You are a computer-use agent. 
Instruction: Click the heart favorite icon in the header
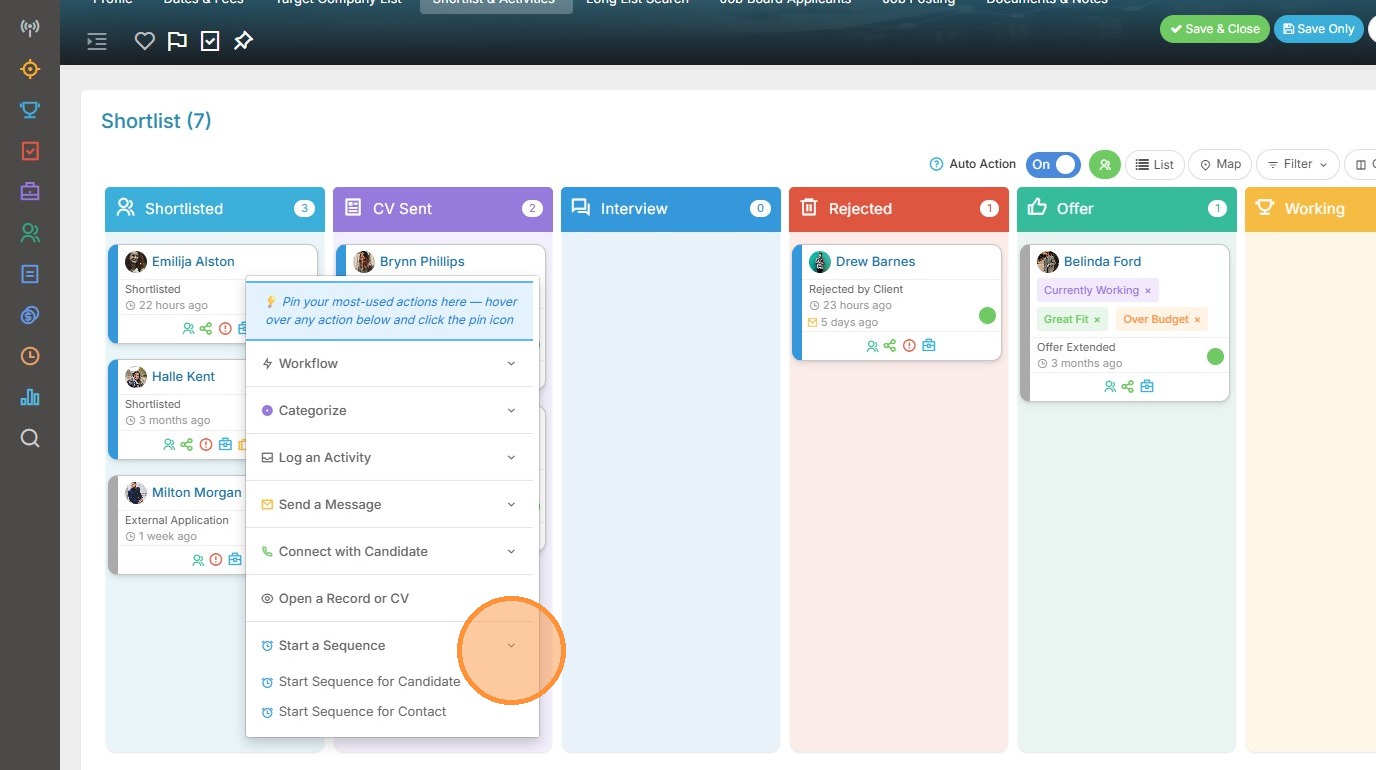(x=145, y=41)
